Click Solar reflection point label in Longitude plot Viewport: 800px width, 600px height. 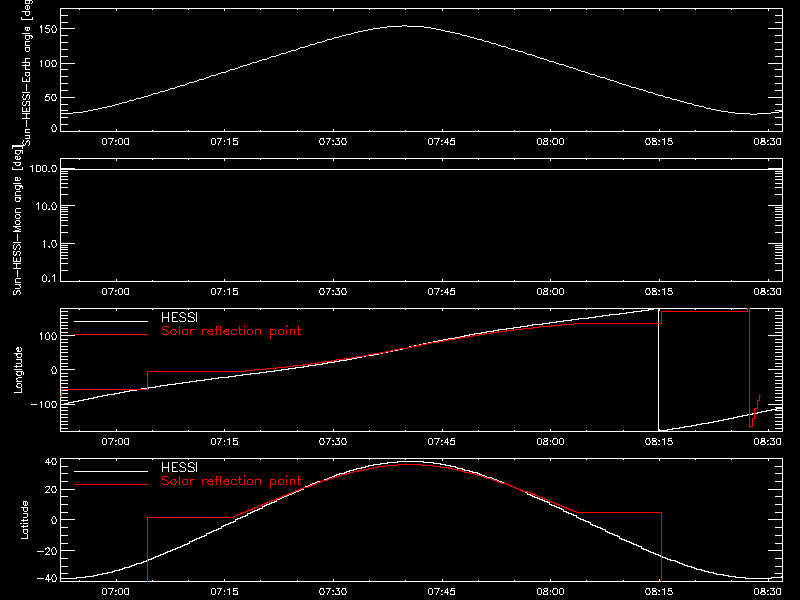tap(231, 331)
